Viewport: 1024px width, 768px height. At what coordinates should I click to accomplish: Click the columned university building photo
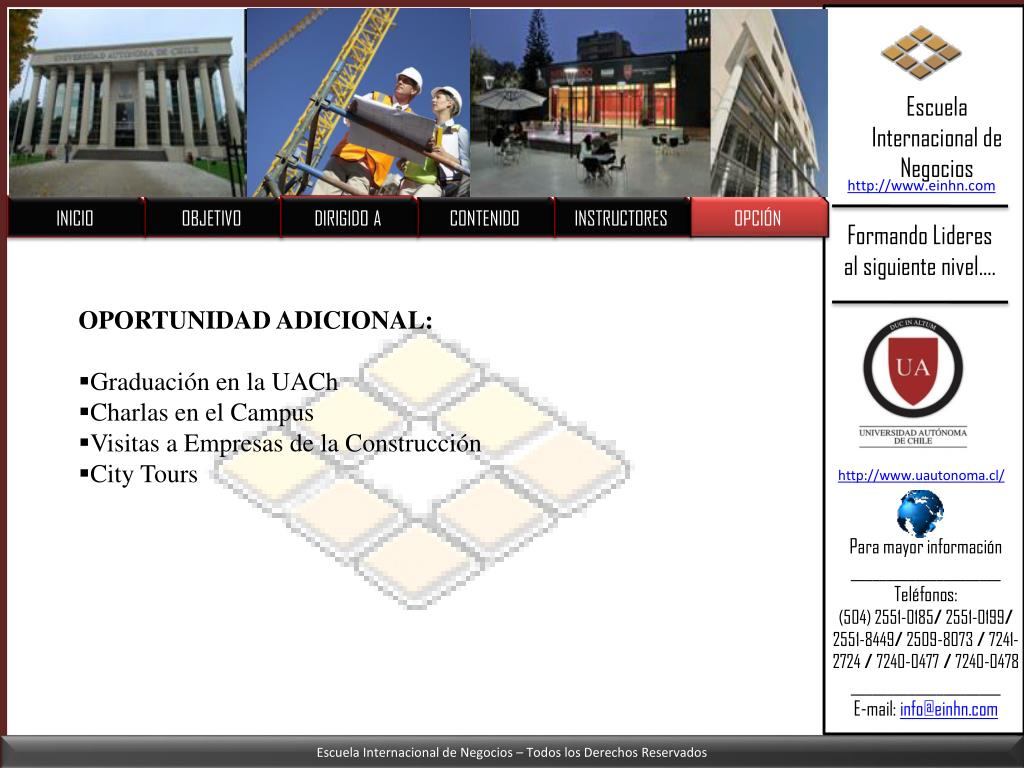pos(126,103)
